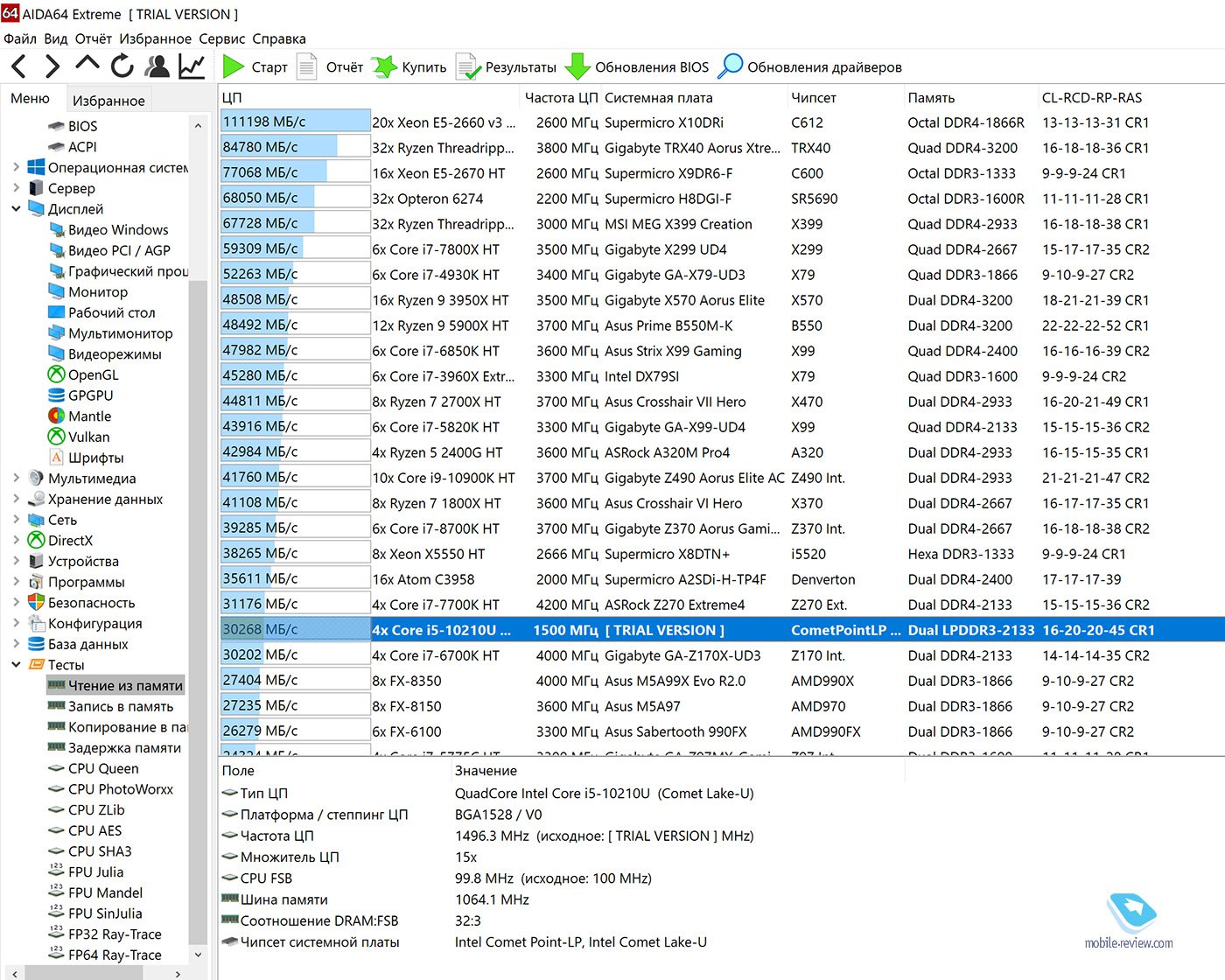Click the Монитор icon in tree

57,292
